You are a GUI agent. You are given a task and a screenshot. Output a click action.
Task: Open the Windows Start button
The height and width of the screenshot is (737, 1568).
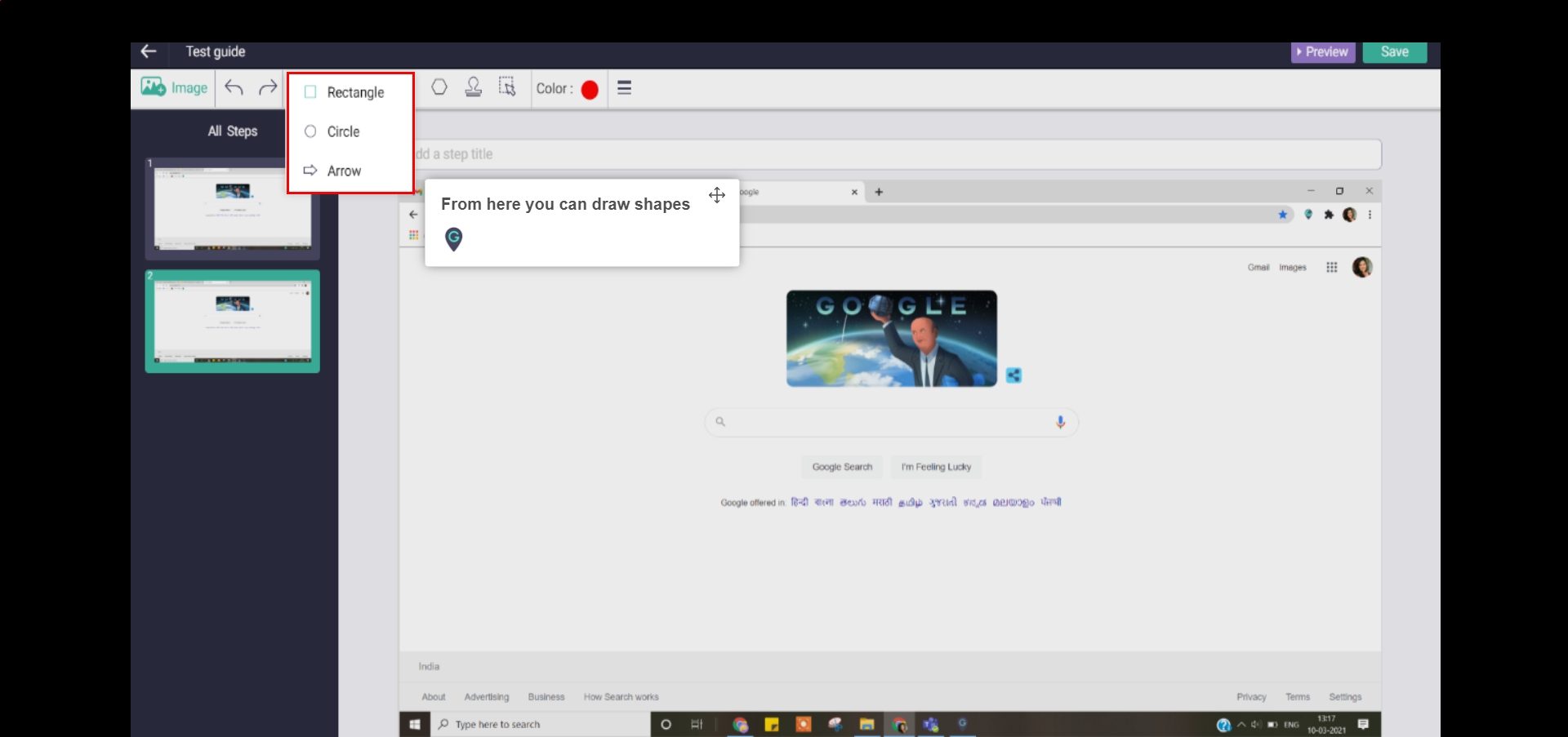coord(415,725)
